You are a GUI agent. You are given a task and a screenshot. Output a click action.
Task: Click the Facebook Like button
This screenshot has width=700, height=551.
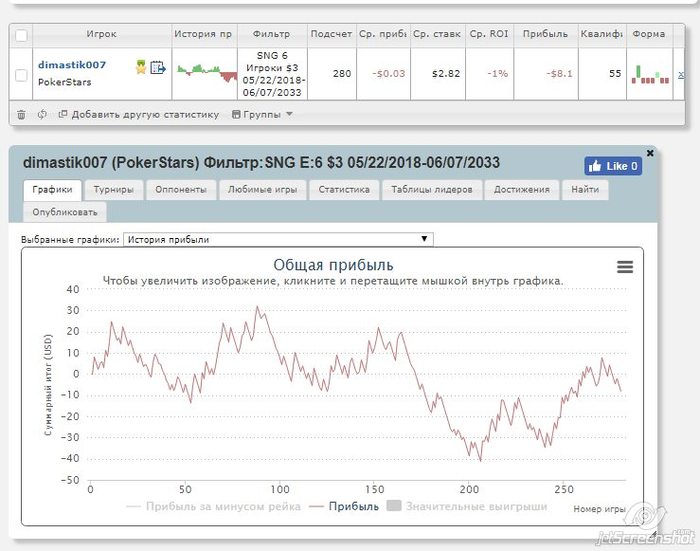tap(613, 166)
